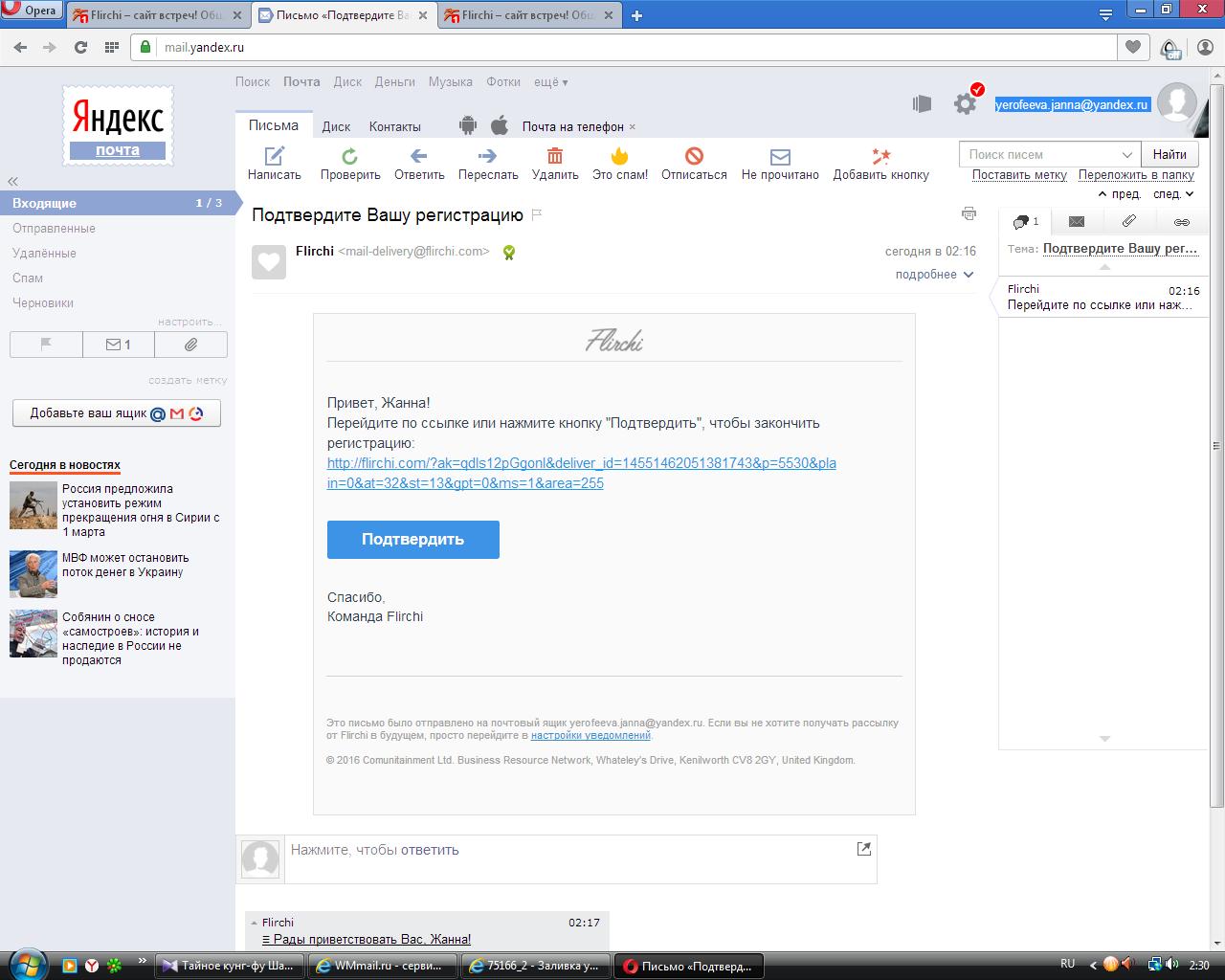Click the blue Подтвердить button
Viewport: 1225px width, 980px height.
413,540
